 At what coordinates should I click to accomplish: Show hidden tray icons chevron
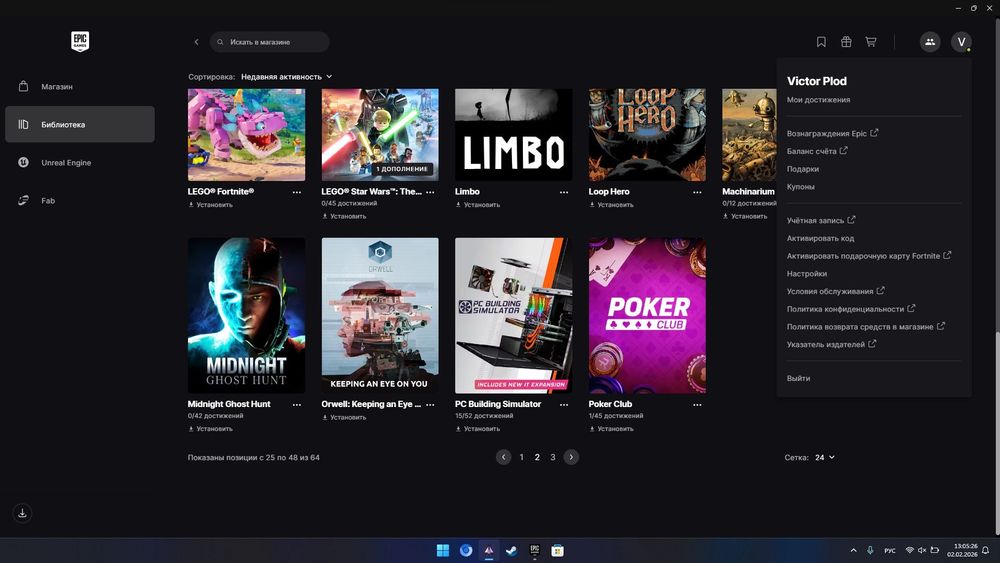coord(853,550)
